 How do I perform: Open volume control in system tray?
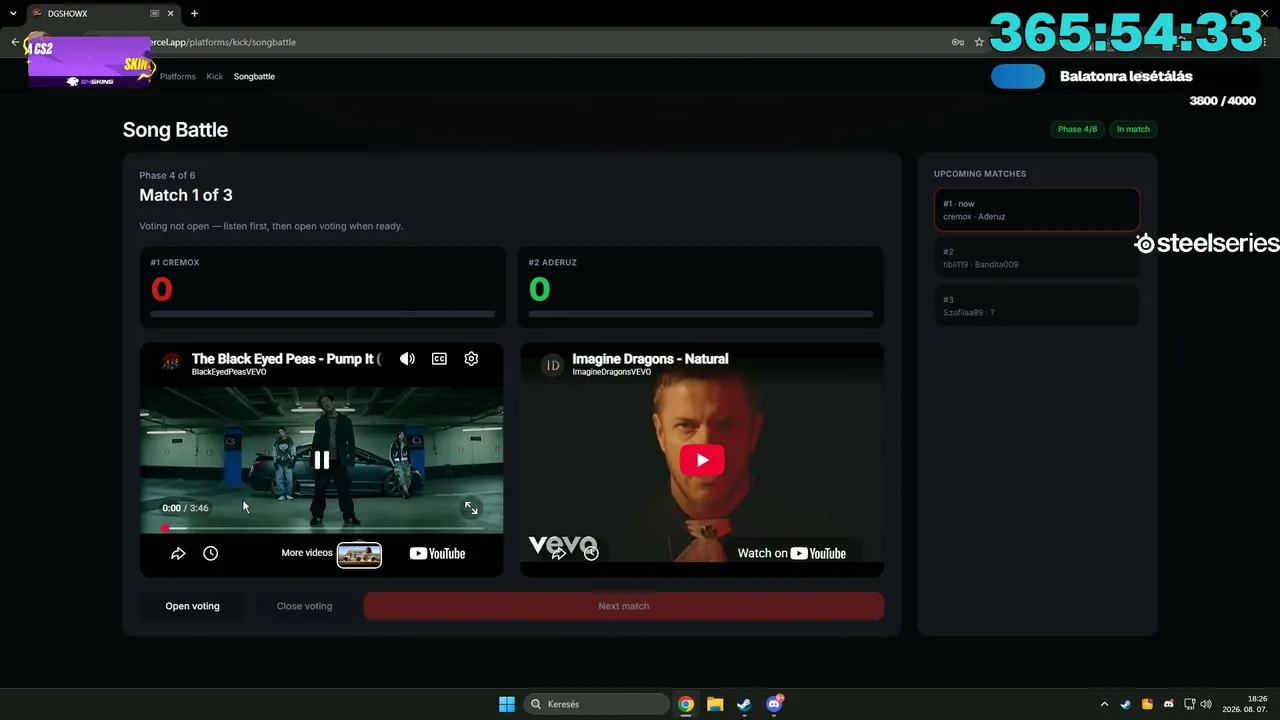(x=1206, y=704)
